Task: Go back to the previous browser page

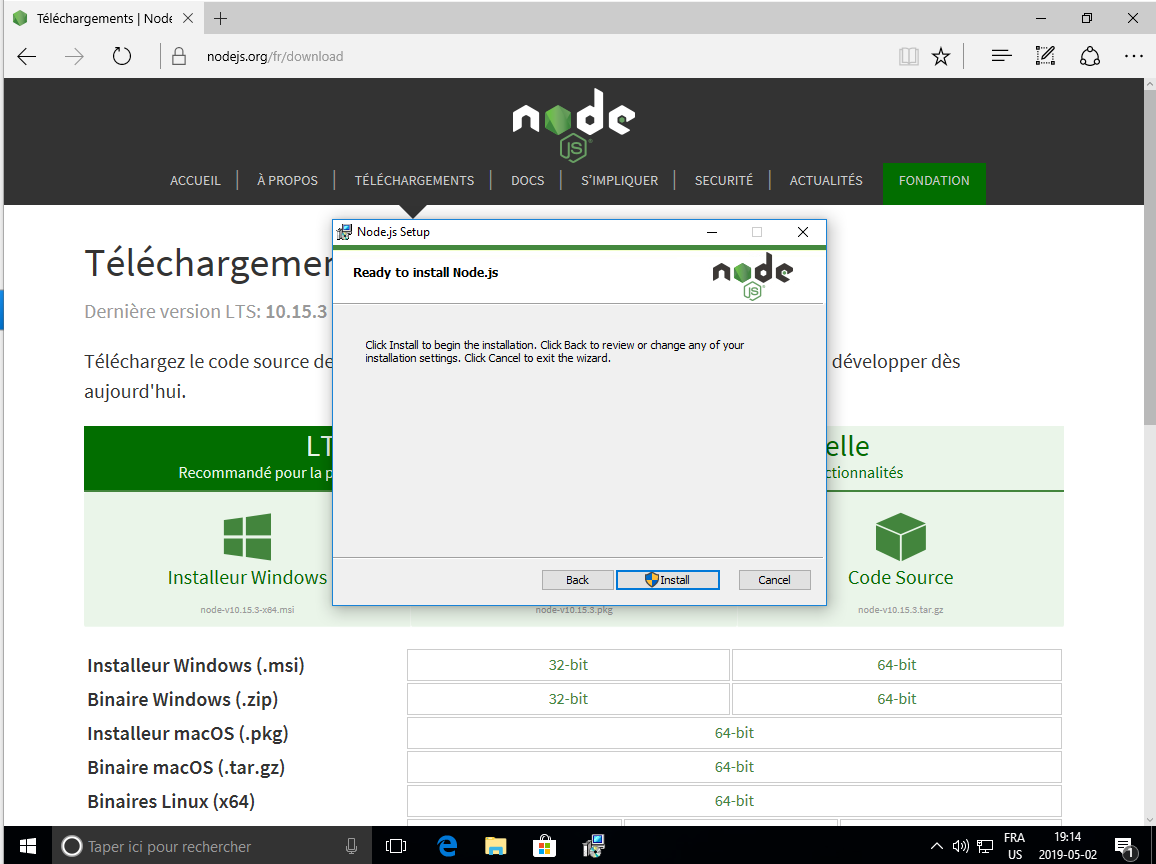Action: pyautogui.click(x=27, y=57)
